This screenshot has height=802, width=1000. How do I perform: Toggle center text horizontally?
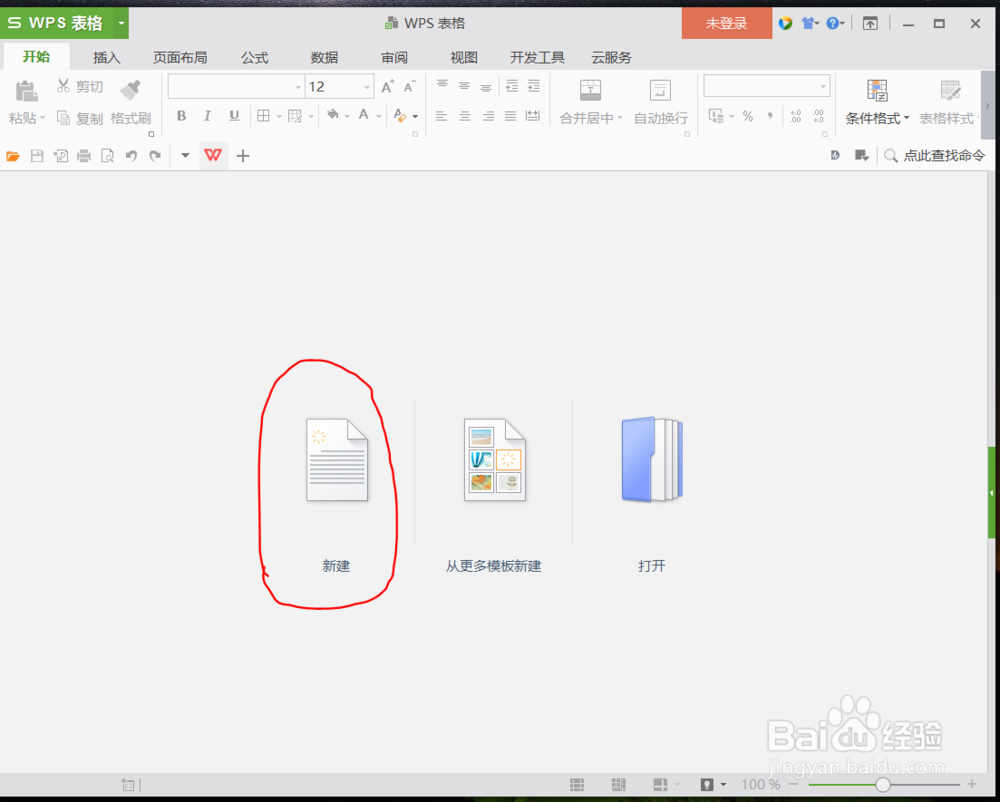click(465, 116)
